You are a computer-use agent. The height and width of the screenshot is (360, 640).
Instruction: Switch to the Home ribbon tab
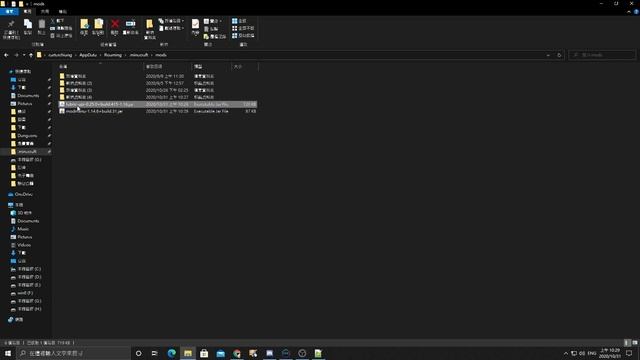pos(27,11)
